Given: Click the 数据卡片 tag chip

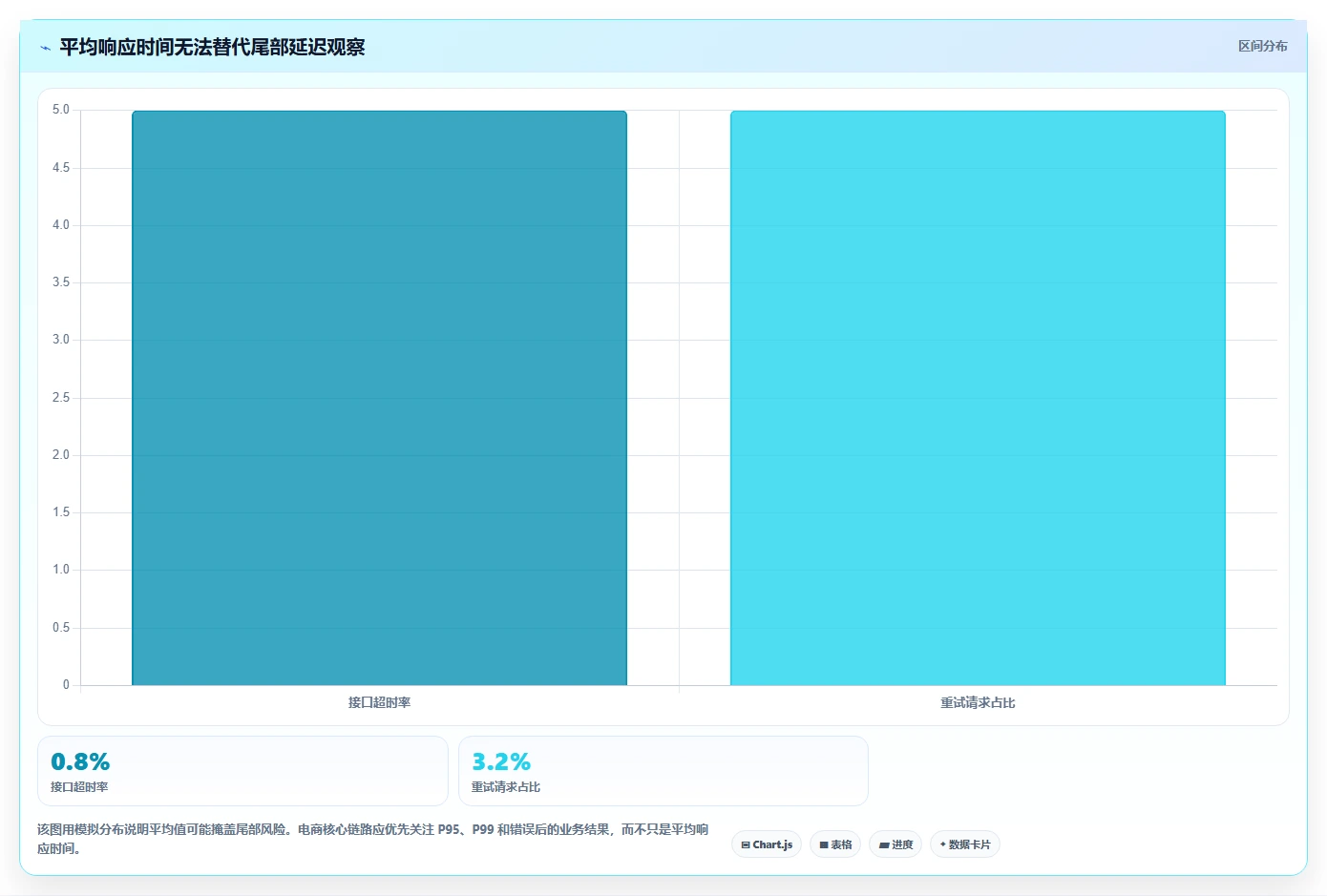Looking at the screenshot, I should pos(965,844).
